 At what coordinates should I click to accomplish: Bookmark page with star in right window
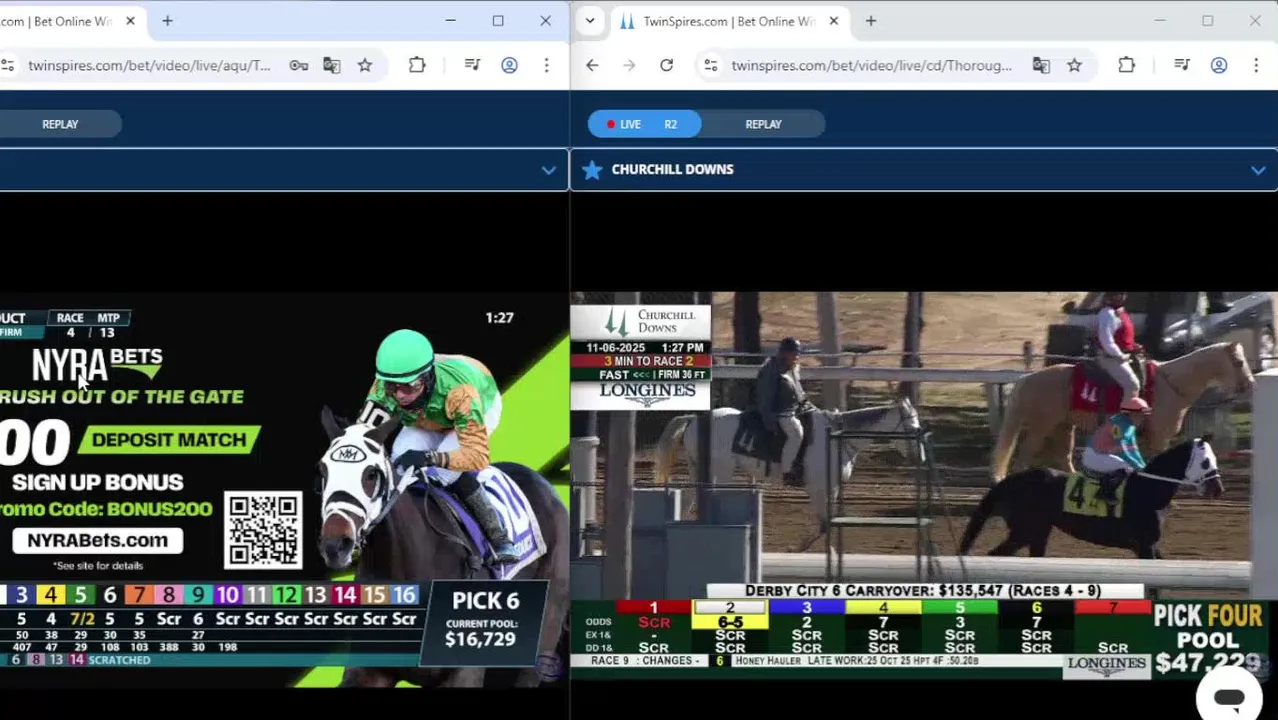coord(1074,65)
